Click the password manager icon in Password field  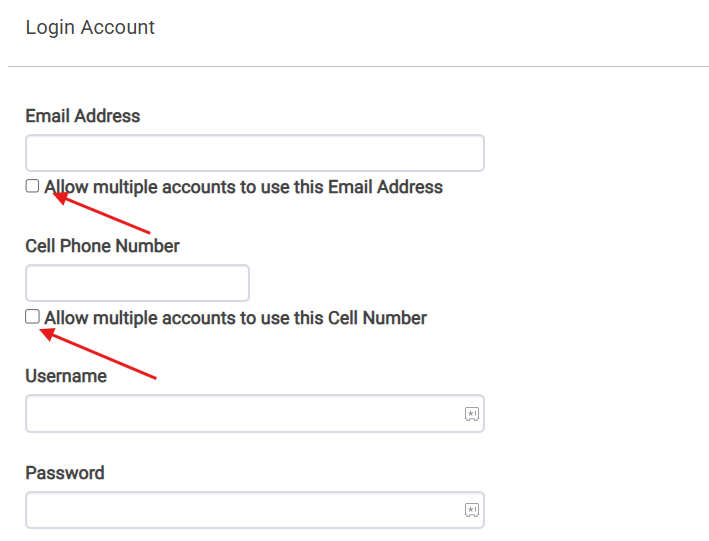(472, 510)
